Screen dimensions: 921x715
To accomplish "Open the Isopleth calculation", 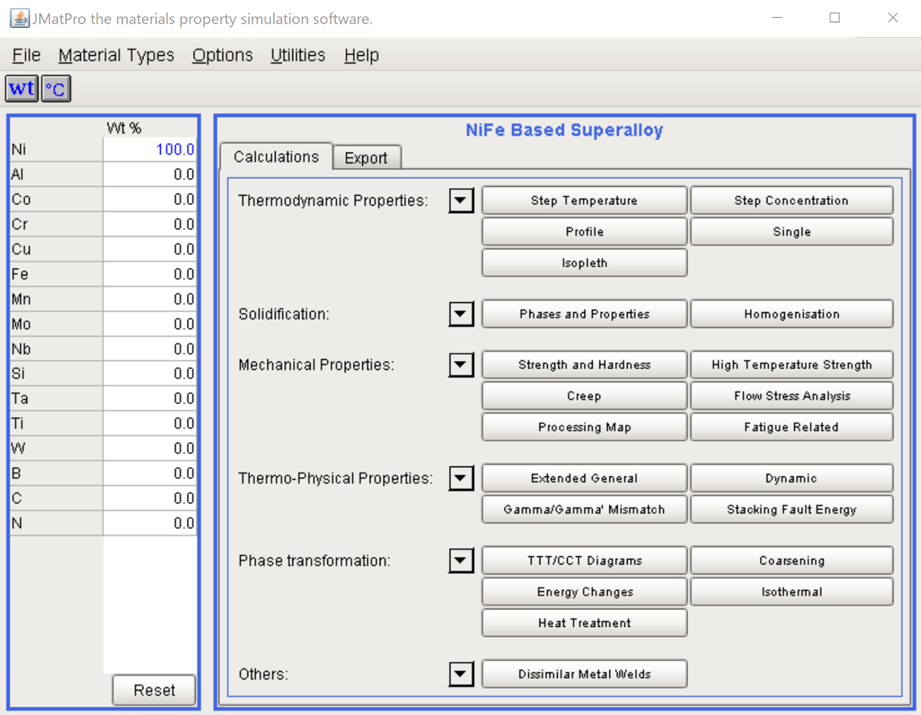I will tap(584, 263).
